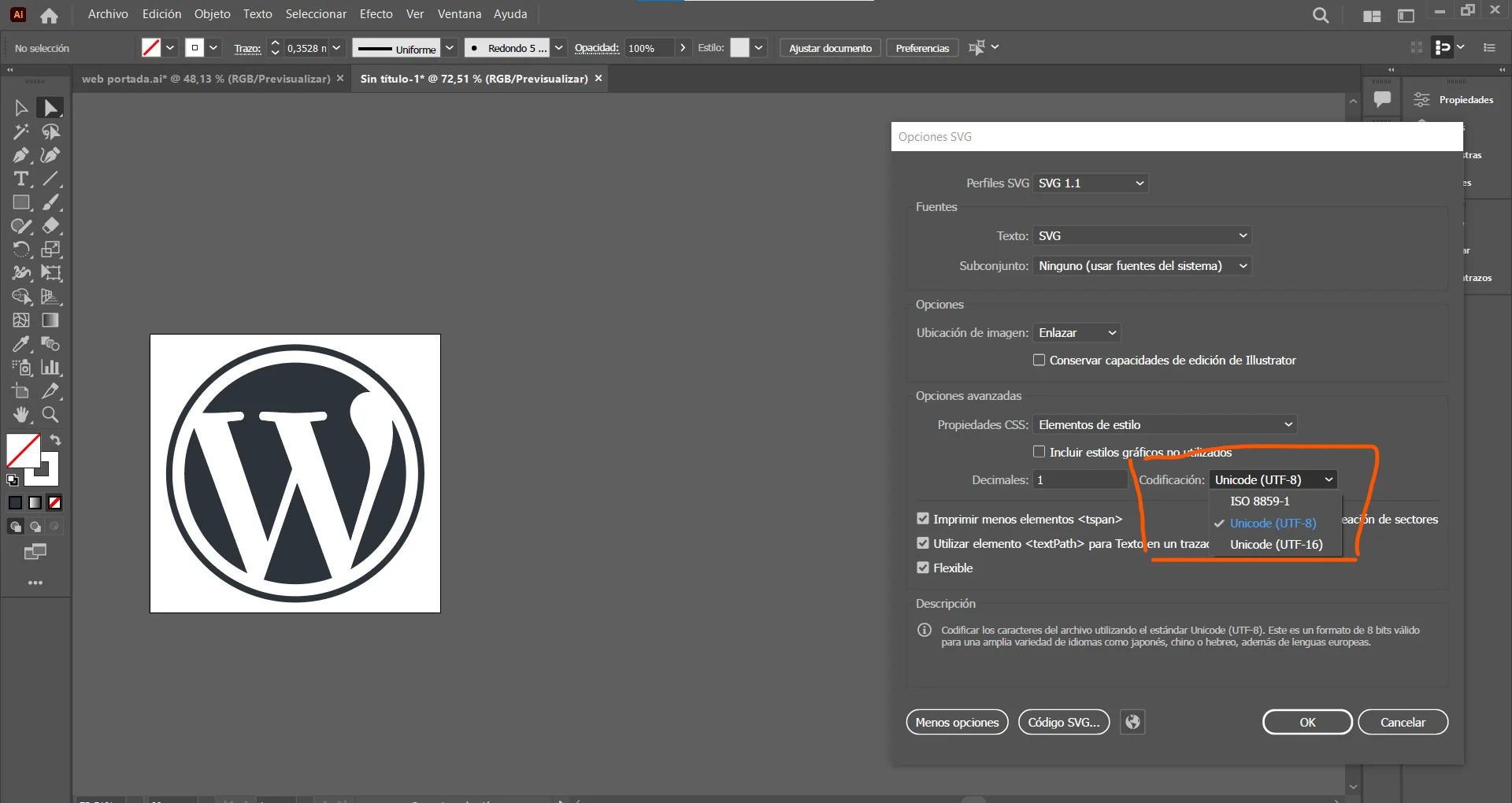
Task: Select the Free Transform tool
Action: click(x=51, y=273)
